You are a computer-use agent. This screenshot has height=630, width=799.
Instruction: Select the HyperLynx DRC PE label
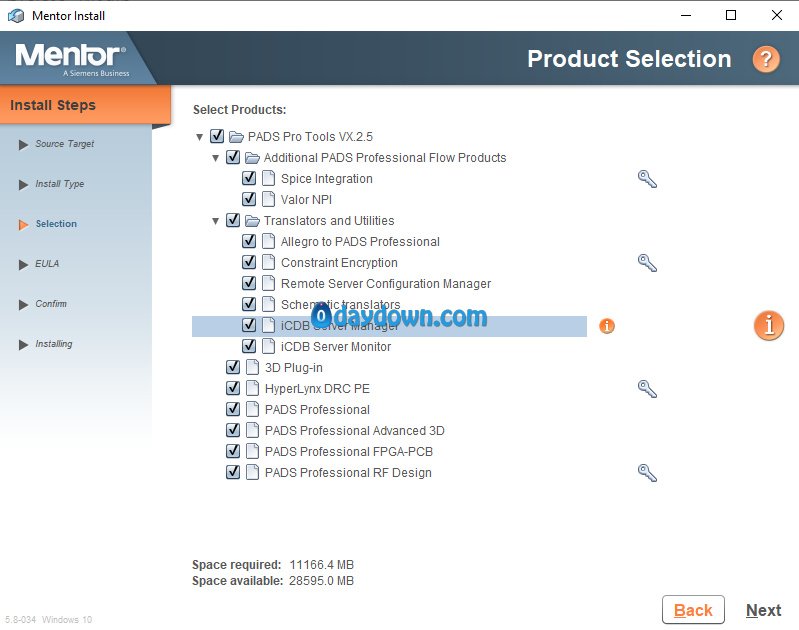tap(317, 389)
